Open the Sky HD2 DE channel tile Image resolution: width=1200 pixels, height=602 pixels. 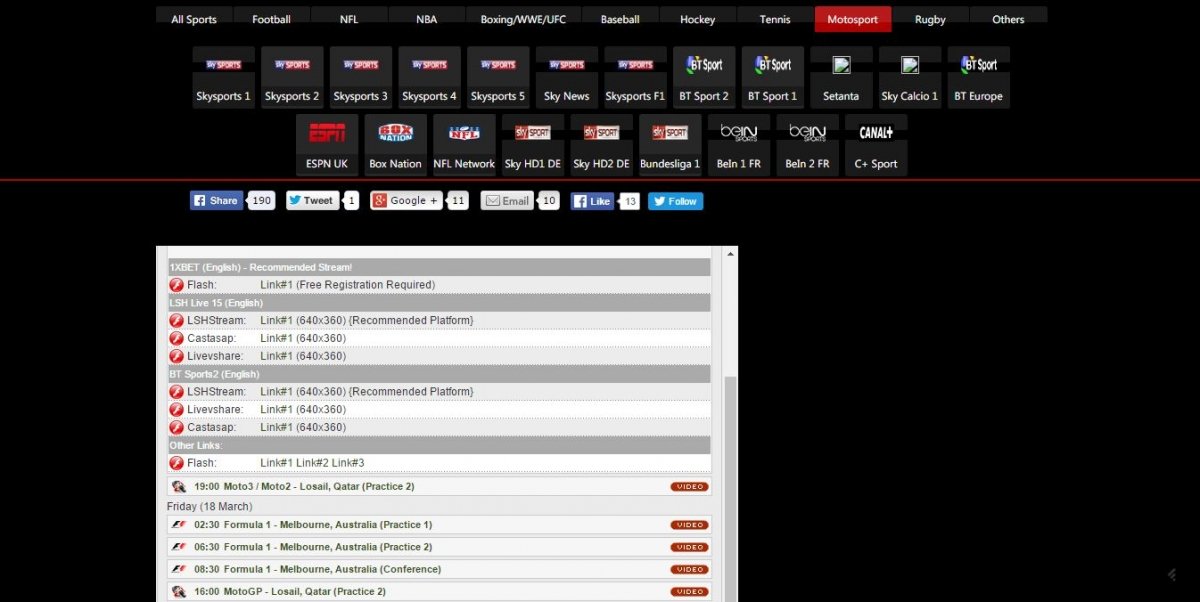tap(602, 145)
